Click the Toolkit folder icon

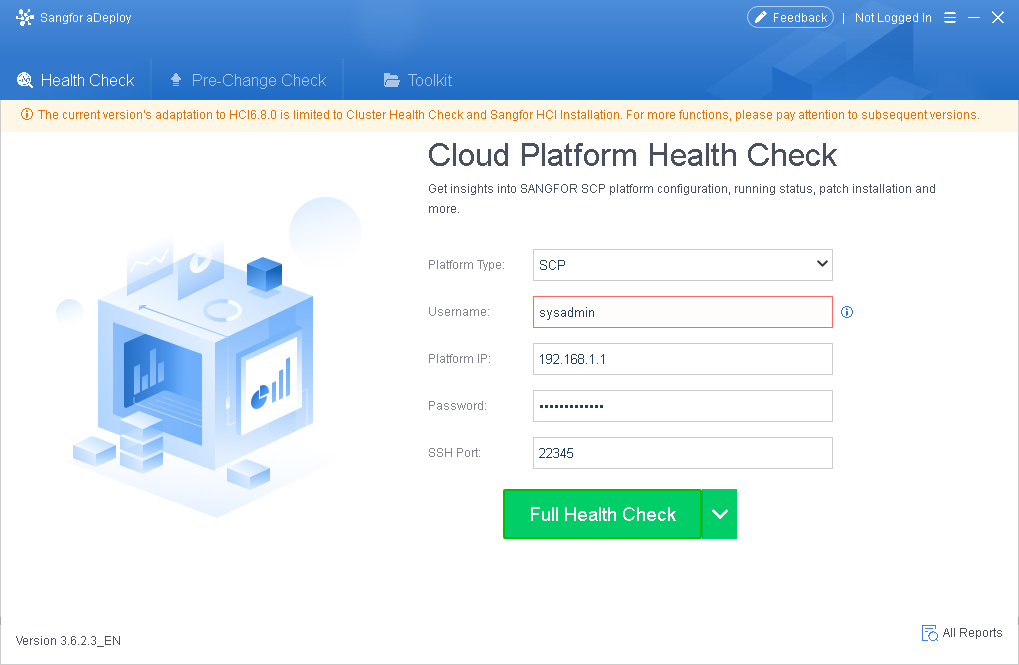[x=391, y=80]
